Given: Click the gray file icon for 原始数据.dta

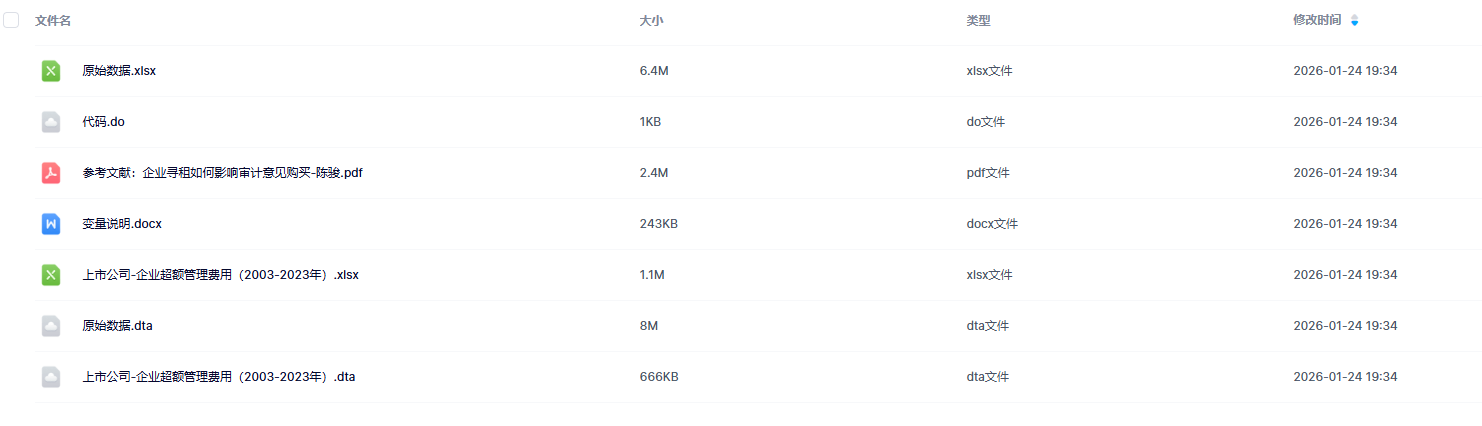Looking at the screenshot, I should (51, 326).
